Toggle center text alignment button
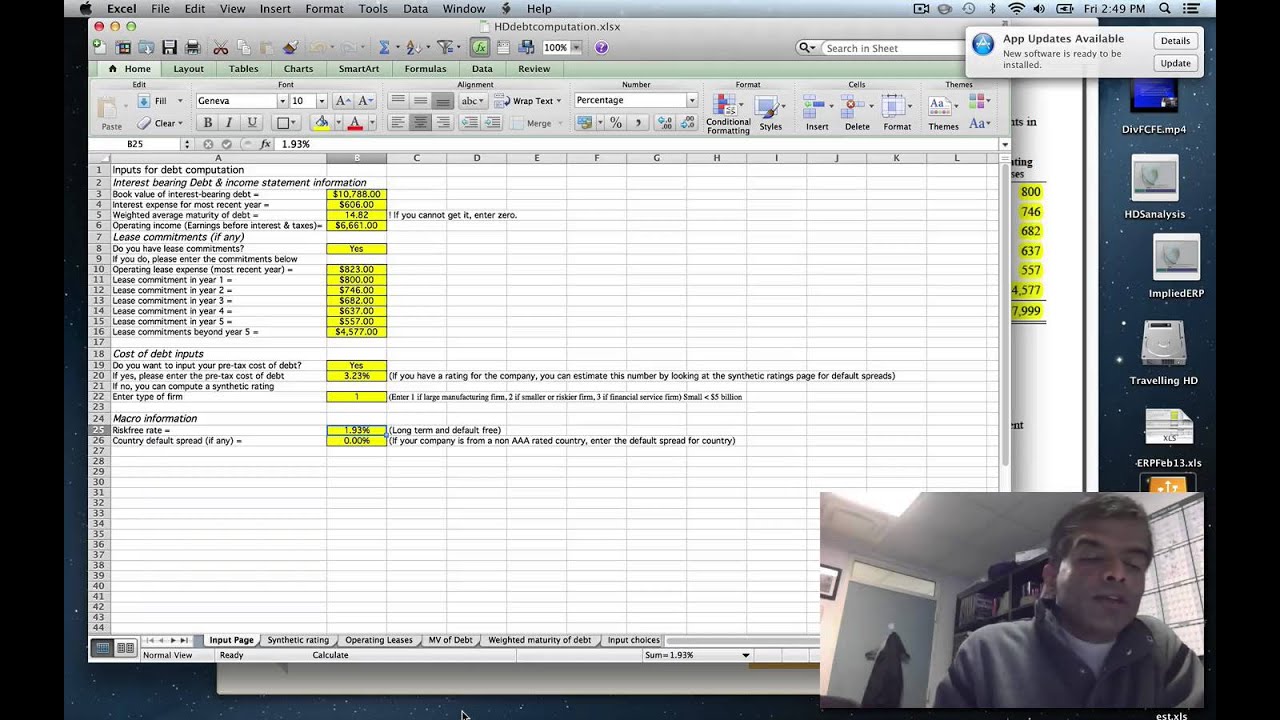 (420, 122)
